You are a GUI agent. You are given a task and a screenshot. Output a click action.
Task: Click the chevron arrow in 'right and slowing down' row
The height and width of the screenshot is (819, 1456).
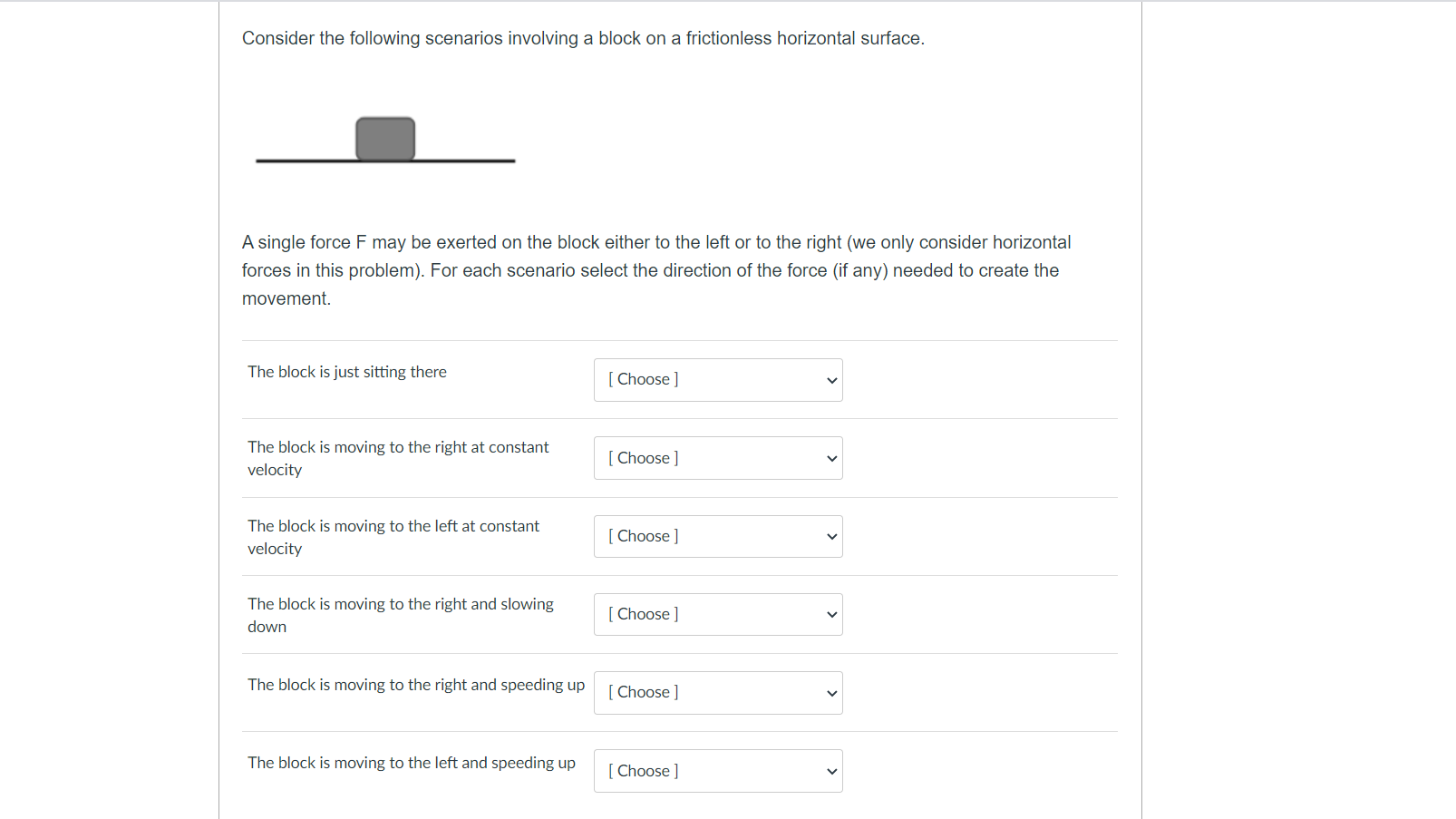click(831, 615)
